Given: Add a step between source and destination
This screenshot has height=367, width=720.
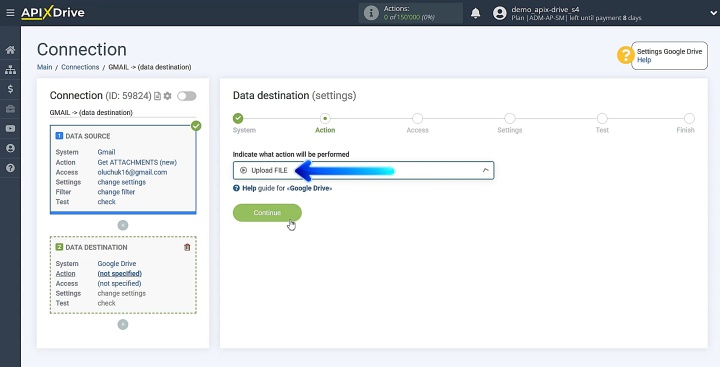Looking at the screenshot, I should pyautogui.click(x=123, y=226).
